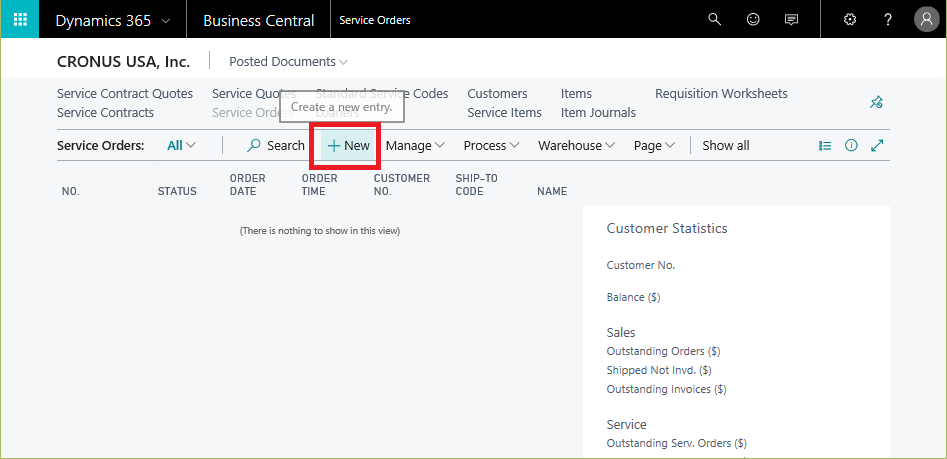Click Business Central title
This screenshot has width=947, height=459.
click(258, 21)
